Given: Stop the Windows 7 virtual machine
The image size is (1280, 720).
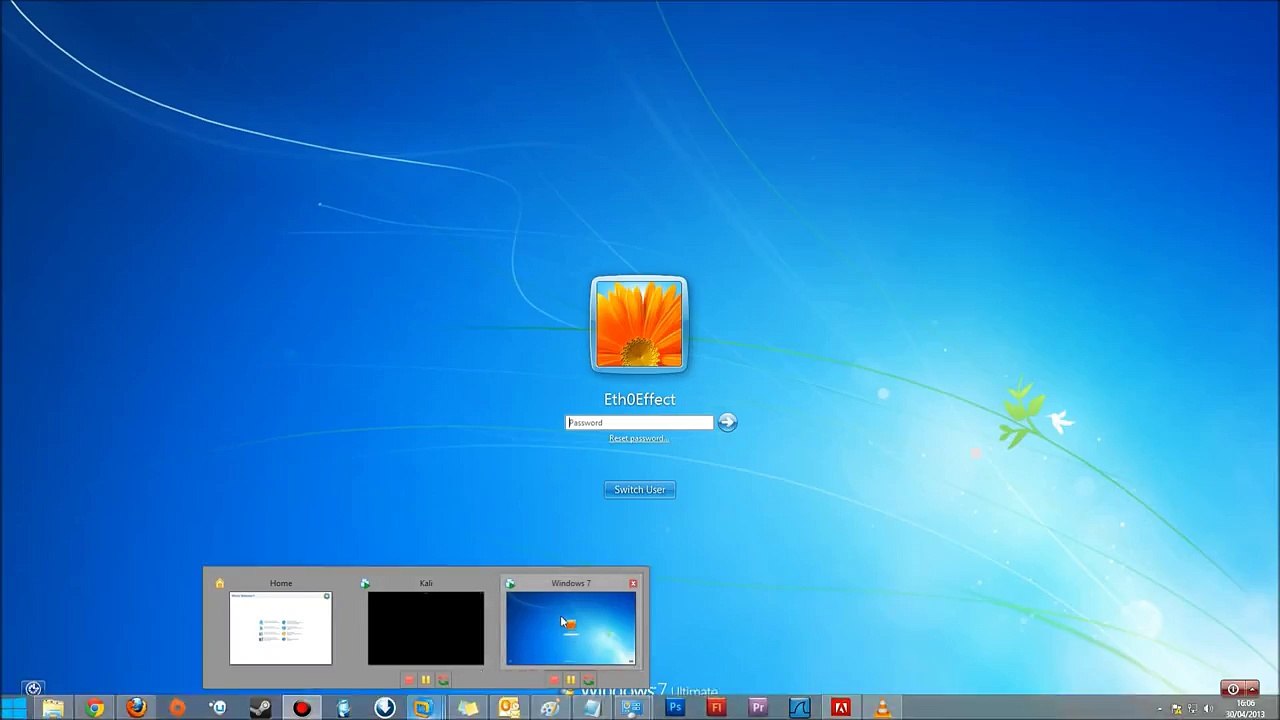Looking at the screenshot, I should click(553, 680).
